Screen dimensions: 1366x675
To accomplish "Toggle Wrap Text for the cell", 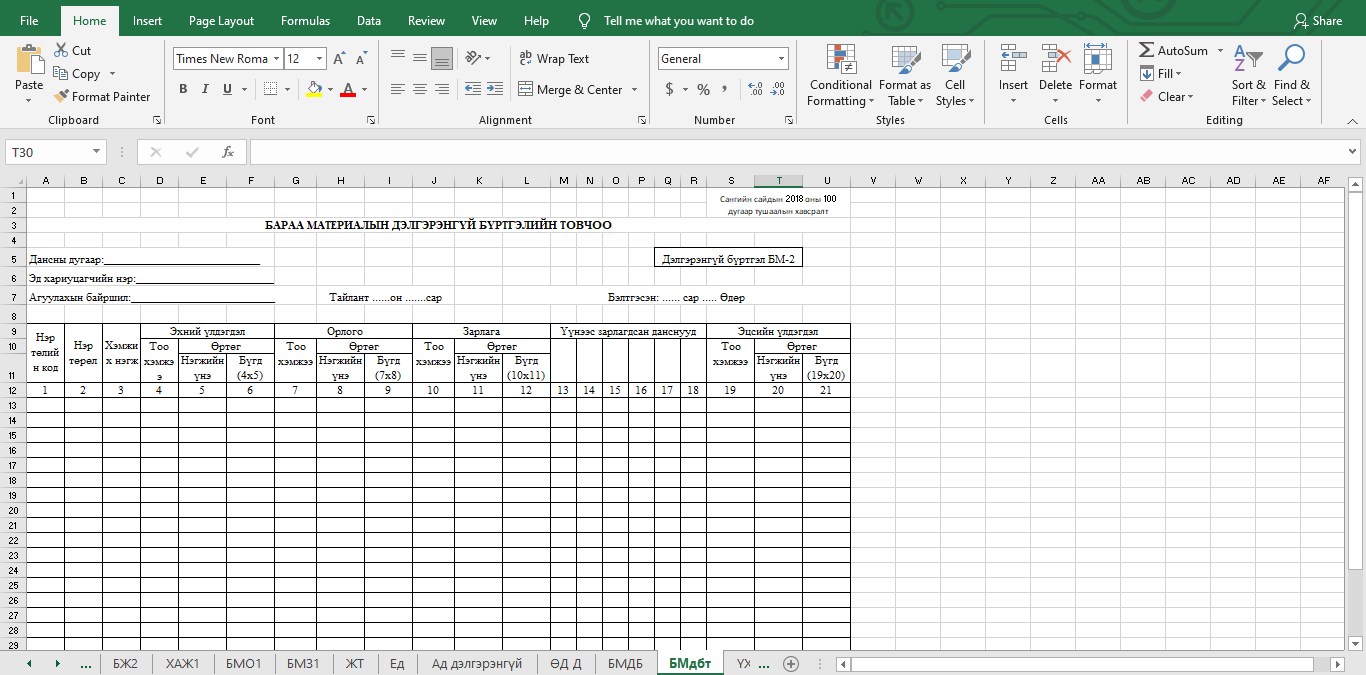I will (554, 59).
